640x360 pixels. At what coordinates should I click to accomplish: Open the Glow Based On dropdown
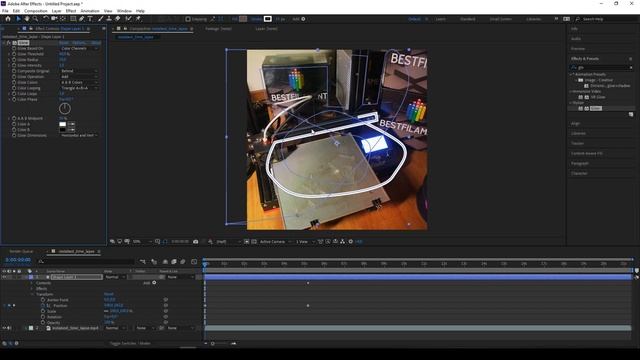click(x=79, y=48)
